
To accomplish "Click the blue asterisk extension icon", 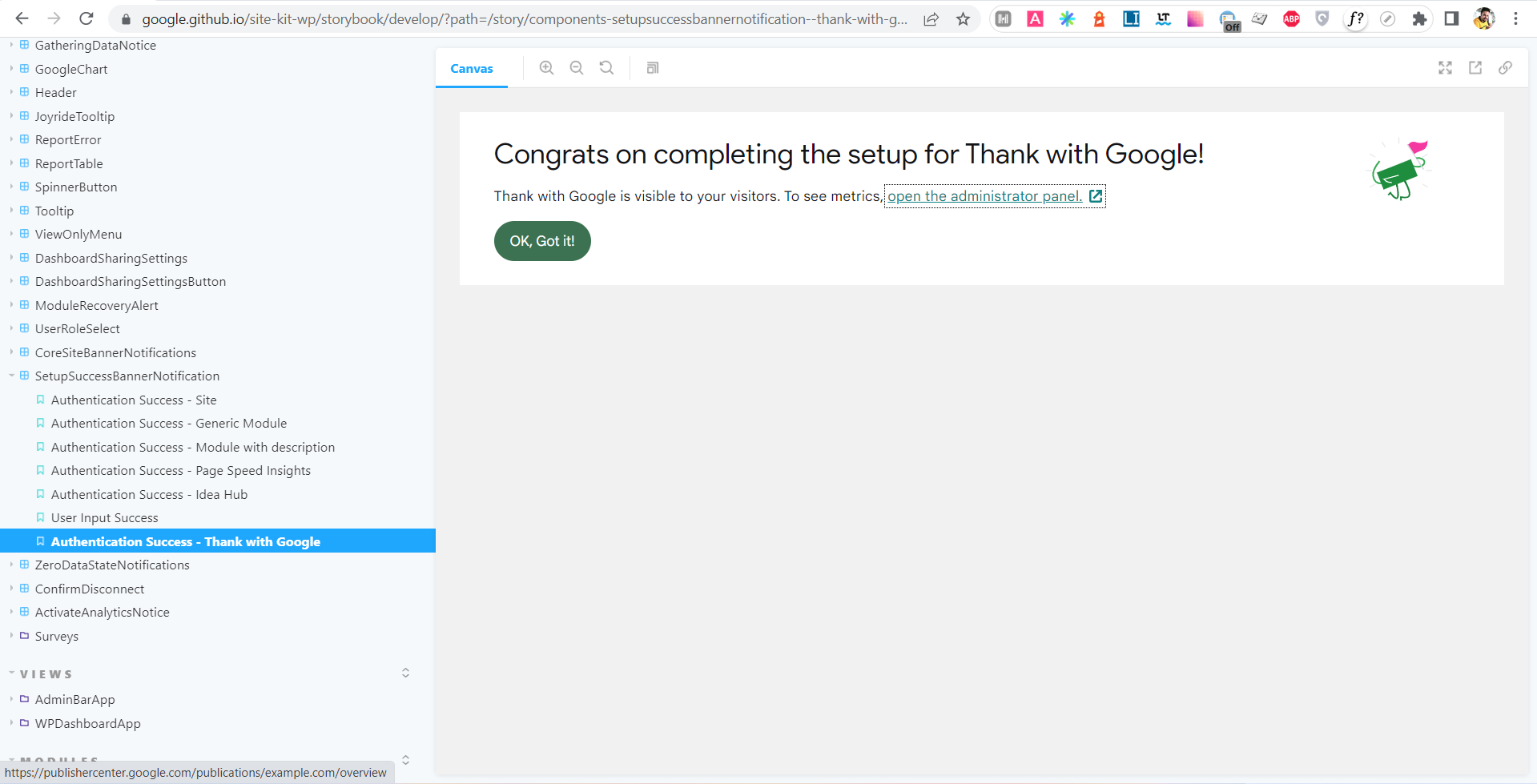I will pos(1067,18).
